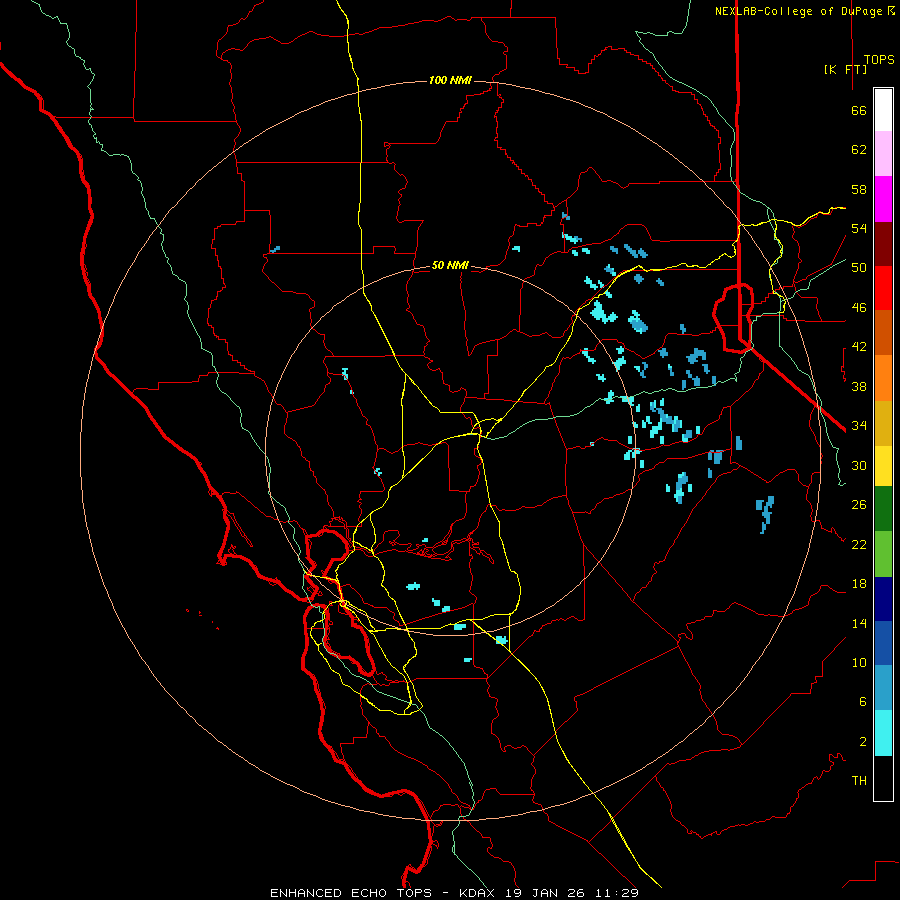This screenshot has width=900, height=900.
Task: Pick the light orange legend swatch
Action: pos(883,378)
